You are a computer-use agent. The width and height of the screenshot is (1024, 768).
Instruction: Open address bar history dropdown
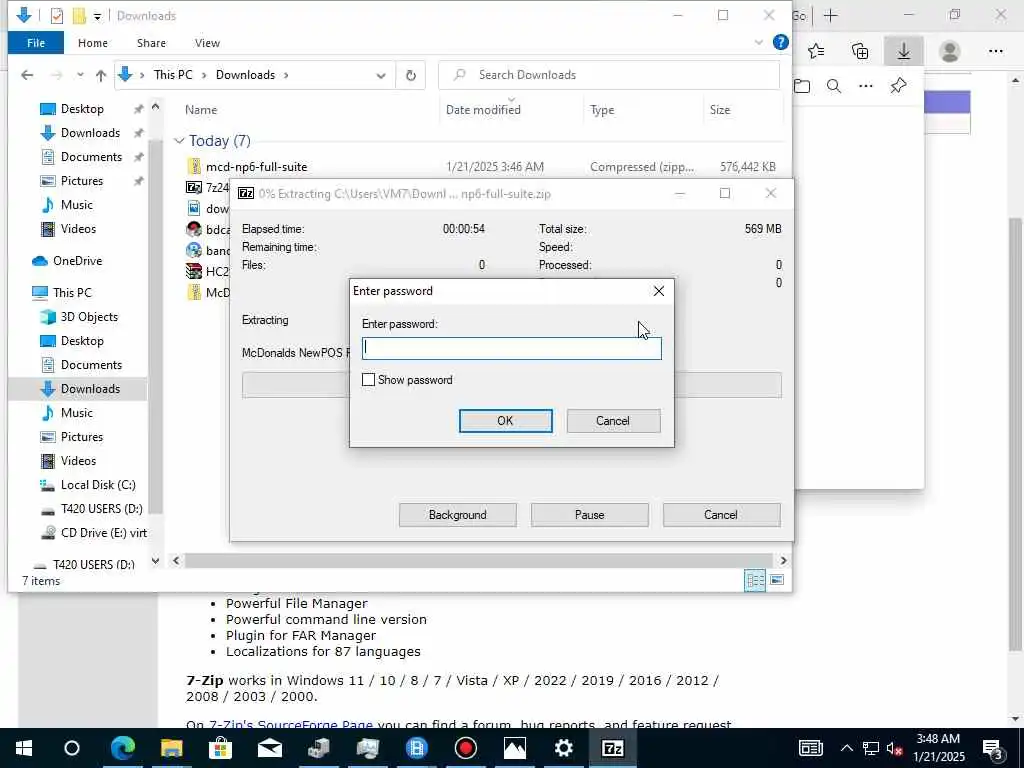381,75
